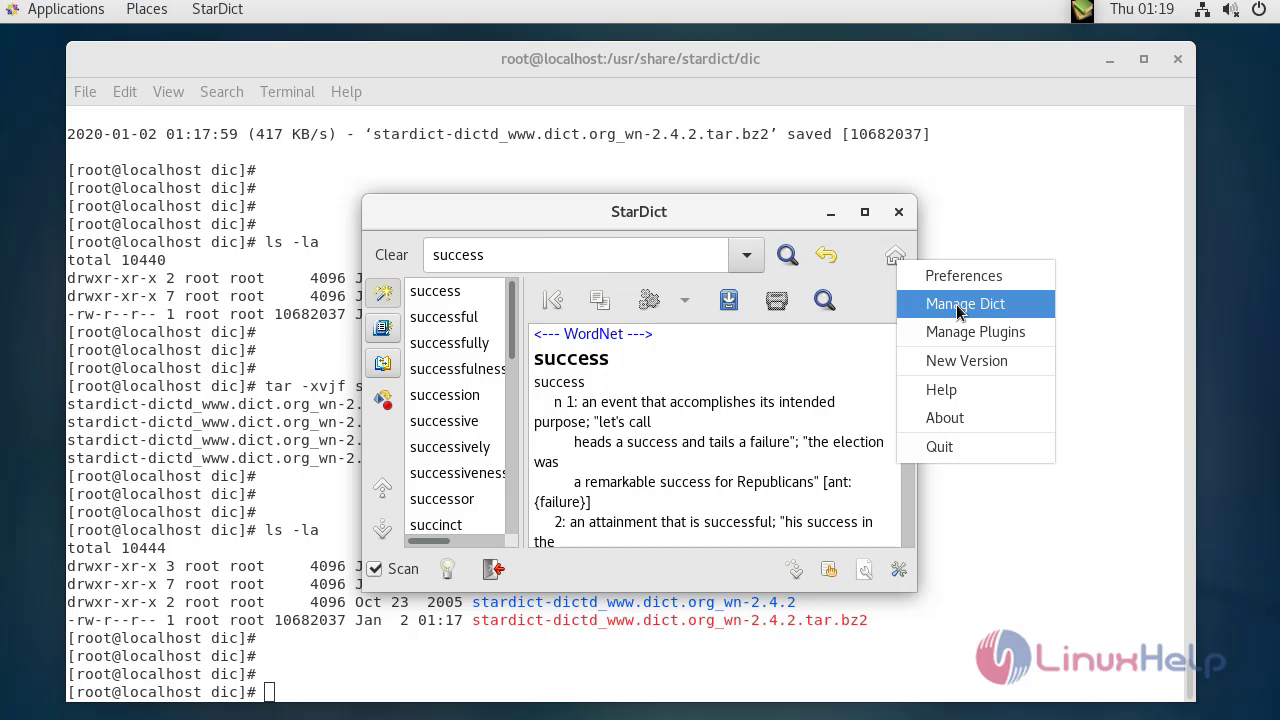
Task: Open the terminal Edit menu
Action: 125,92
